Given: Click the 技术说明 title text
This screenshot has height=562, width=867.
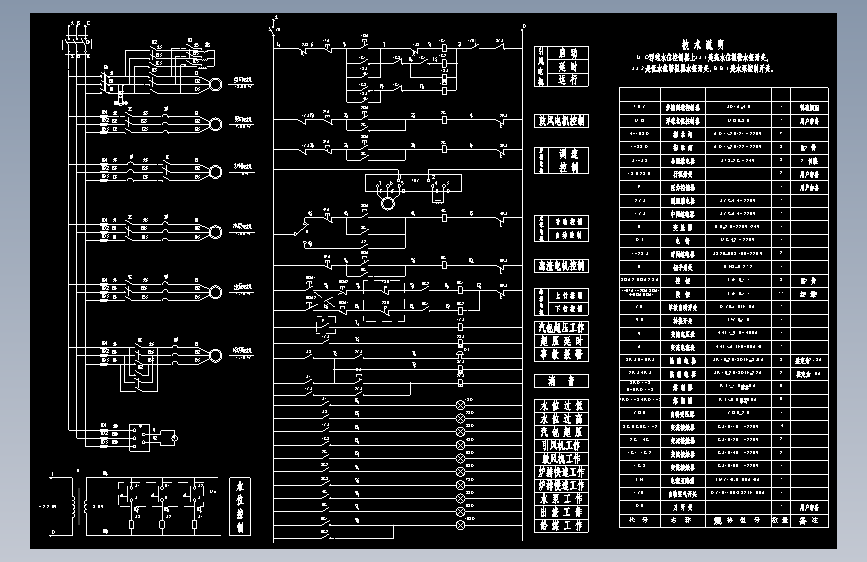Looking at the screenshot, I should pyautogui.click(x=703, y=45).
